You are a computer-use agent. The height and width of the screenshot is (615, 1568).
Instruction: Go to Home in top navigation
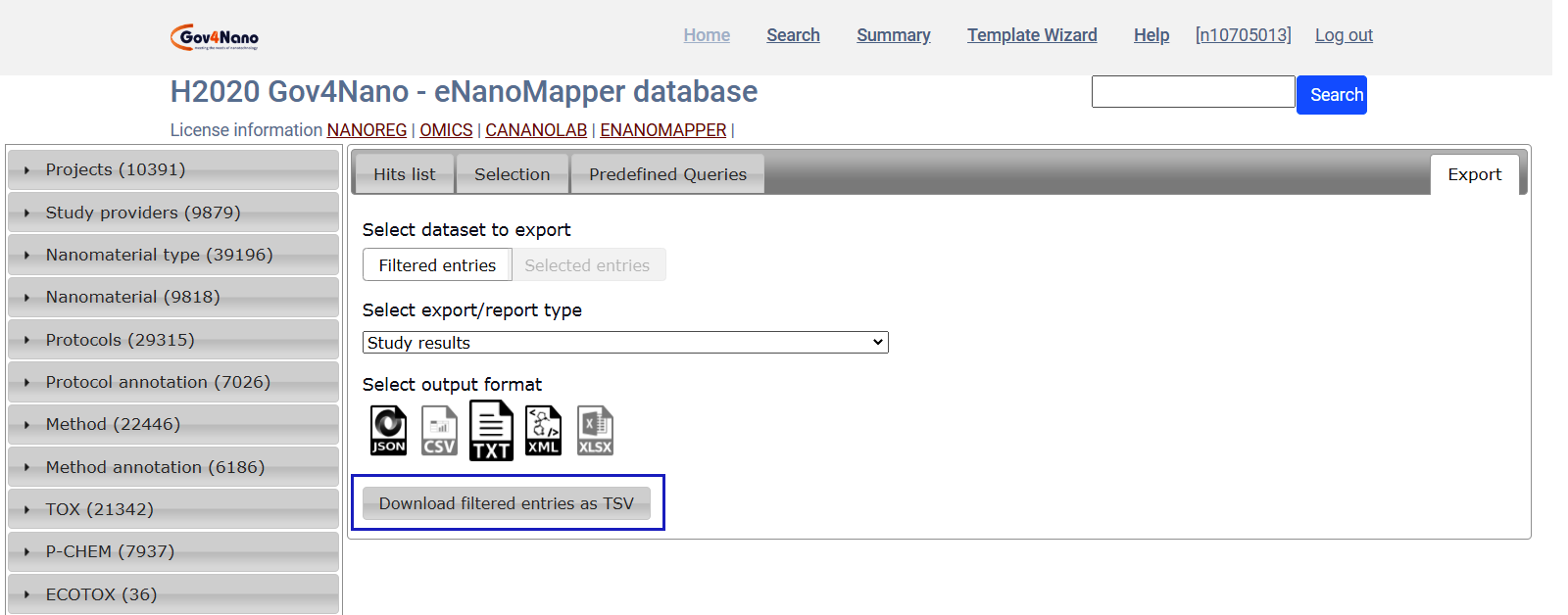point(707,35)
